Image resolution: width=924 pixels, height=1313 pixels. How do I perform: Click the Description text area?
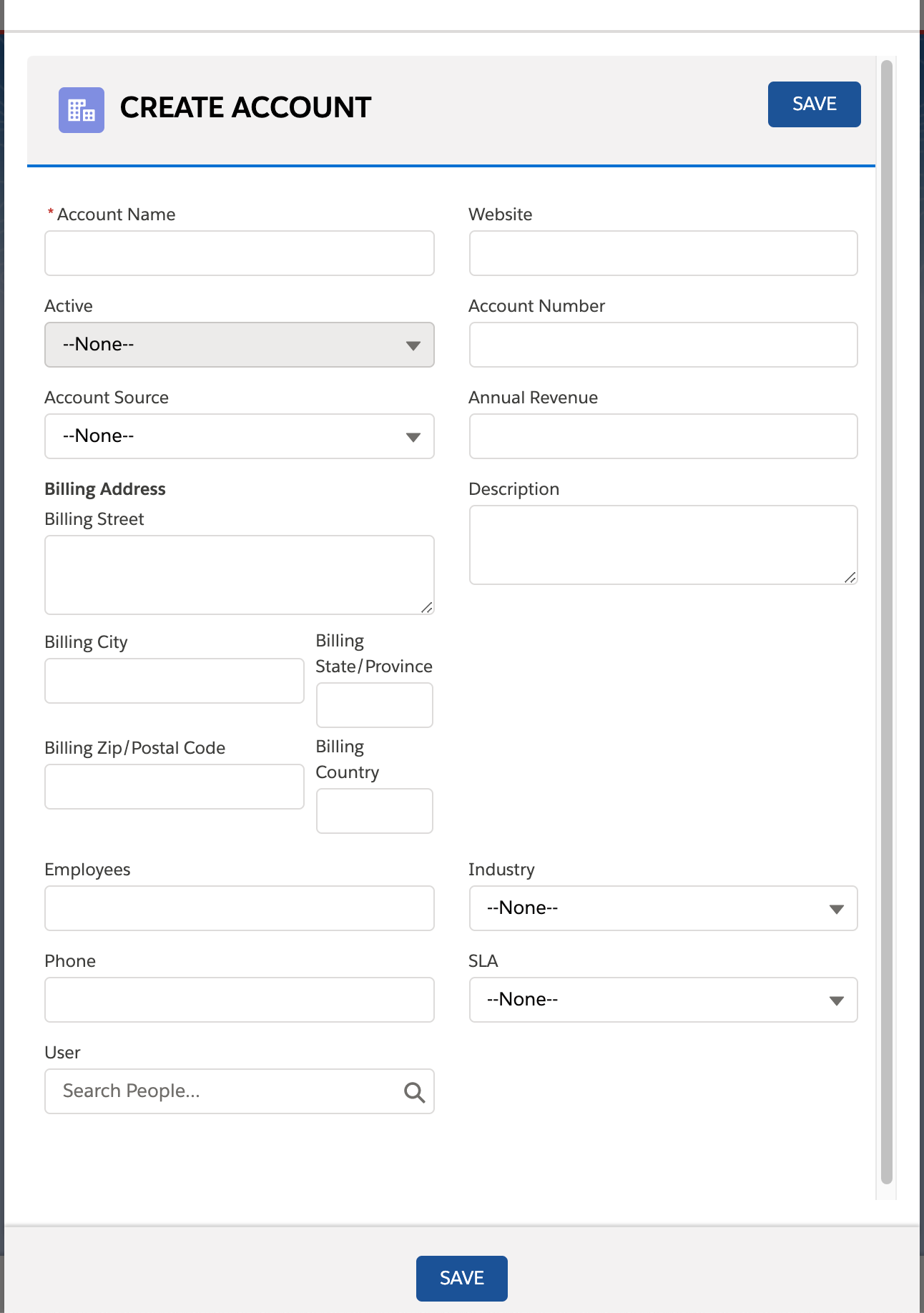663,545
